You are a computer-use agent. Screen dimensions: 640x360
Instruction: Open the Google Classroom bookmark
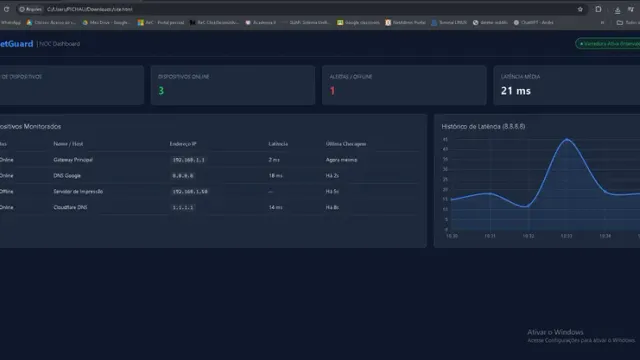(x=358, y=22)
